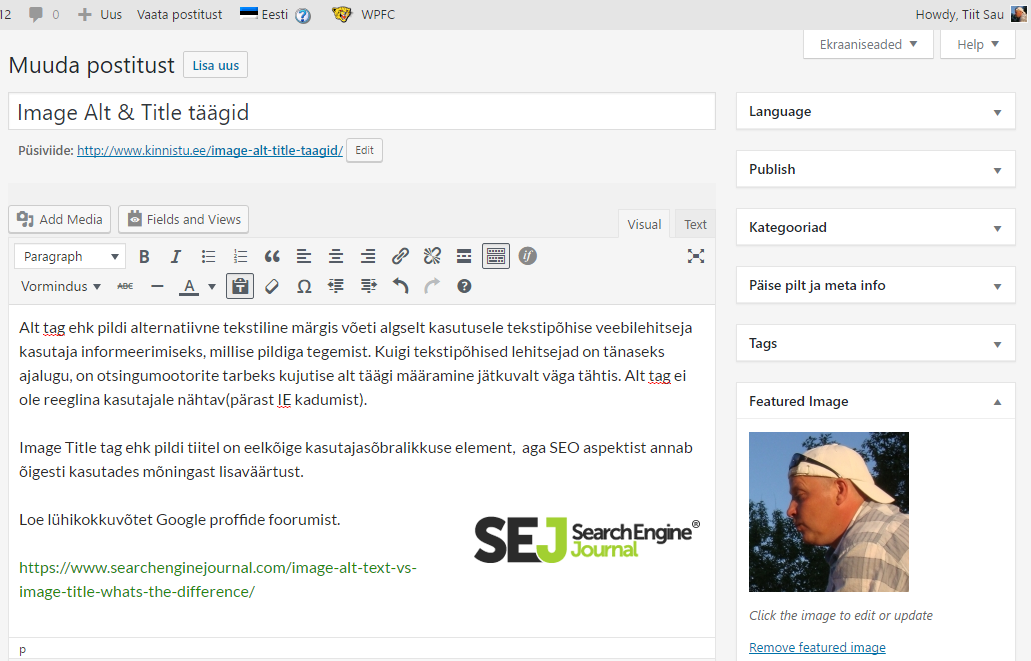Align text left

304,257
